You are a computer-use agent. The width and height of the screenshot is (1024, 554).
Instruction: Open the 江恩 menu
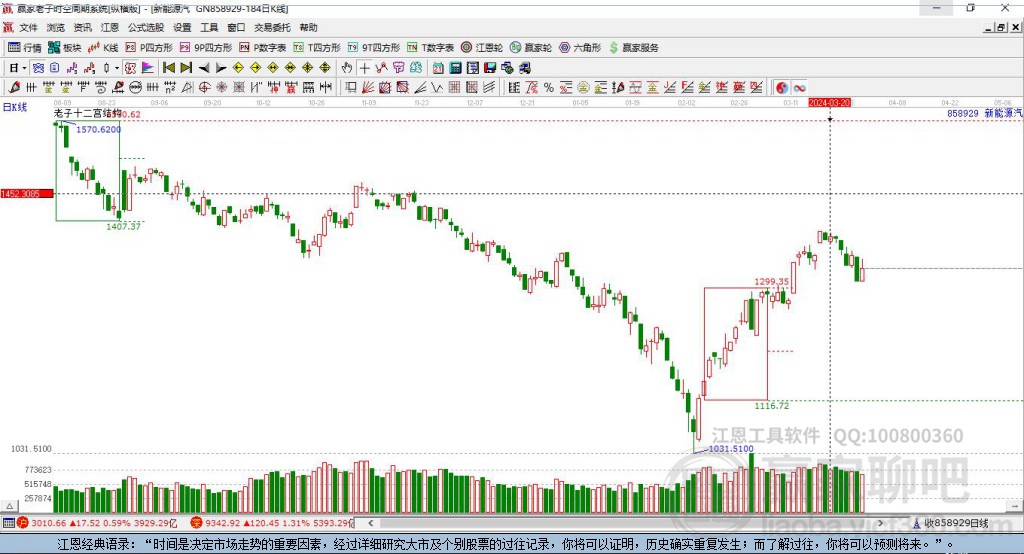pyautogui.click(x=110, y=27)
